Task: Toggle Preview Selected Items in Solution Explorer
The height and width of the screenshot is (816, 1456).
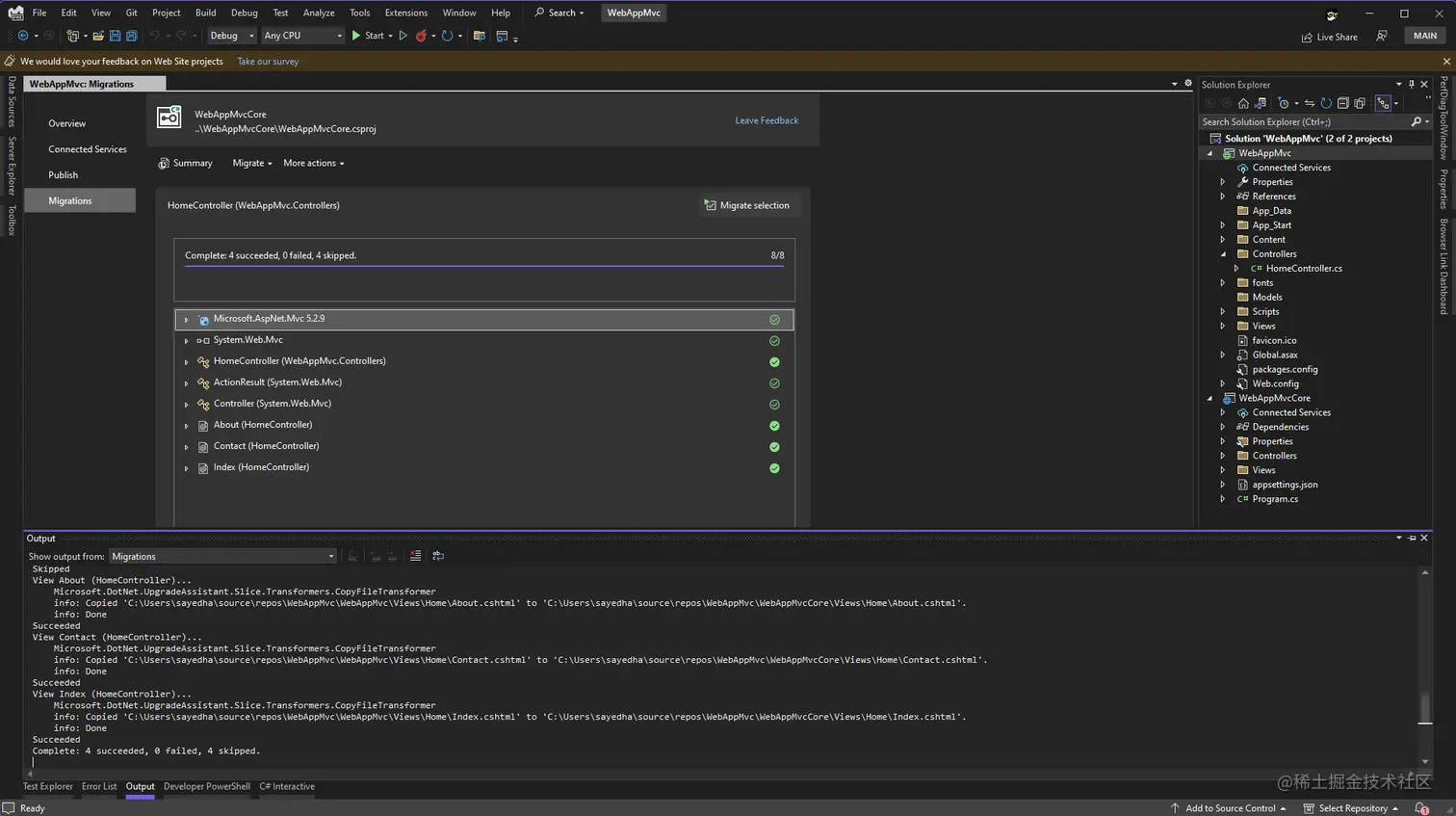Action: [x=1383, y=103]
